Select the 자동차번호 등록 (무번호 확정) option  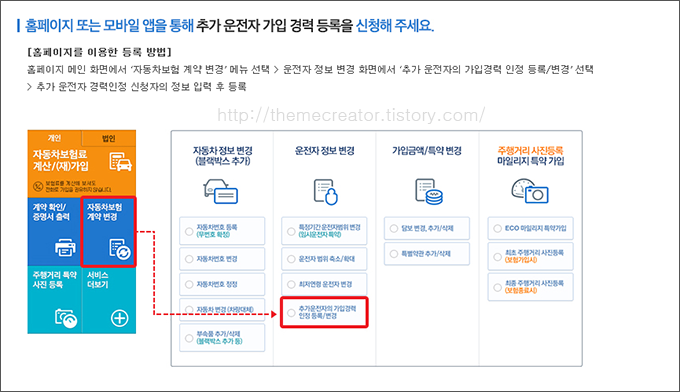pos(222,231)
